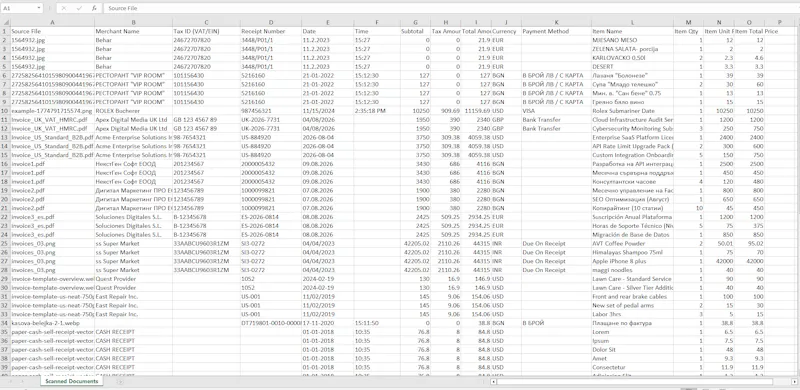Select row 34 header

tap(5, 323)
